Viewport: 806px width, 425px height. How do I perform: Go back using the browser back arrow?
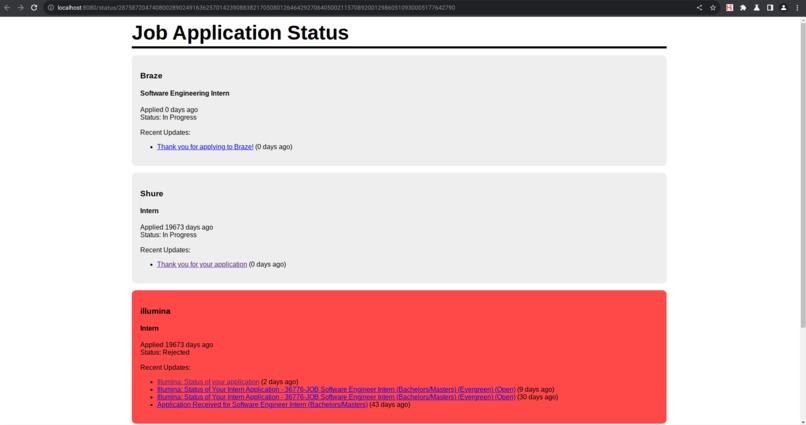7,8
